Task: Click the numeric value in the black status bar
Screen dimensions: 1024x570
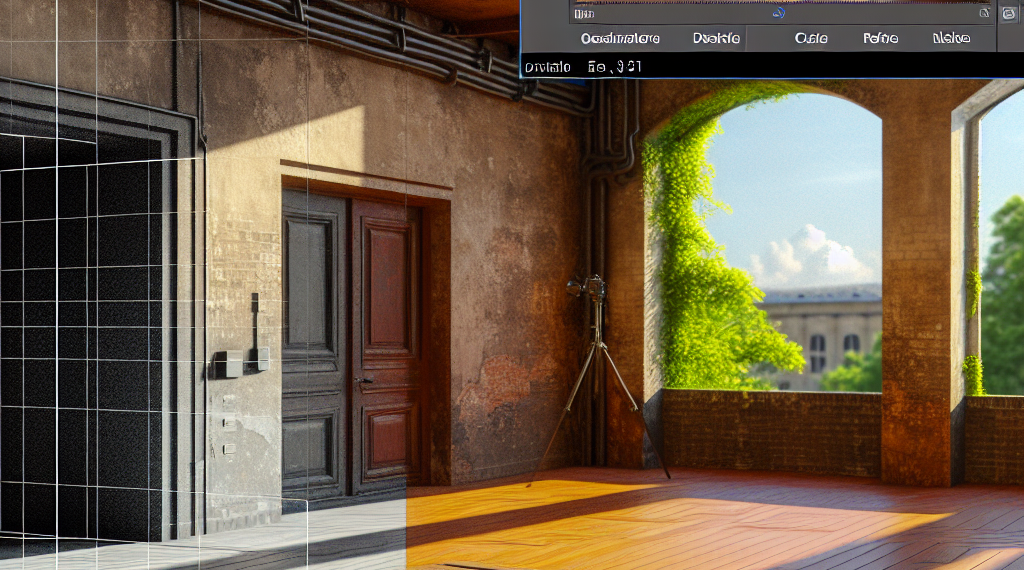Action: [x=615, y=67]
